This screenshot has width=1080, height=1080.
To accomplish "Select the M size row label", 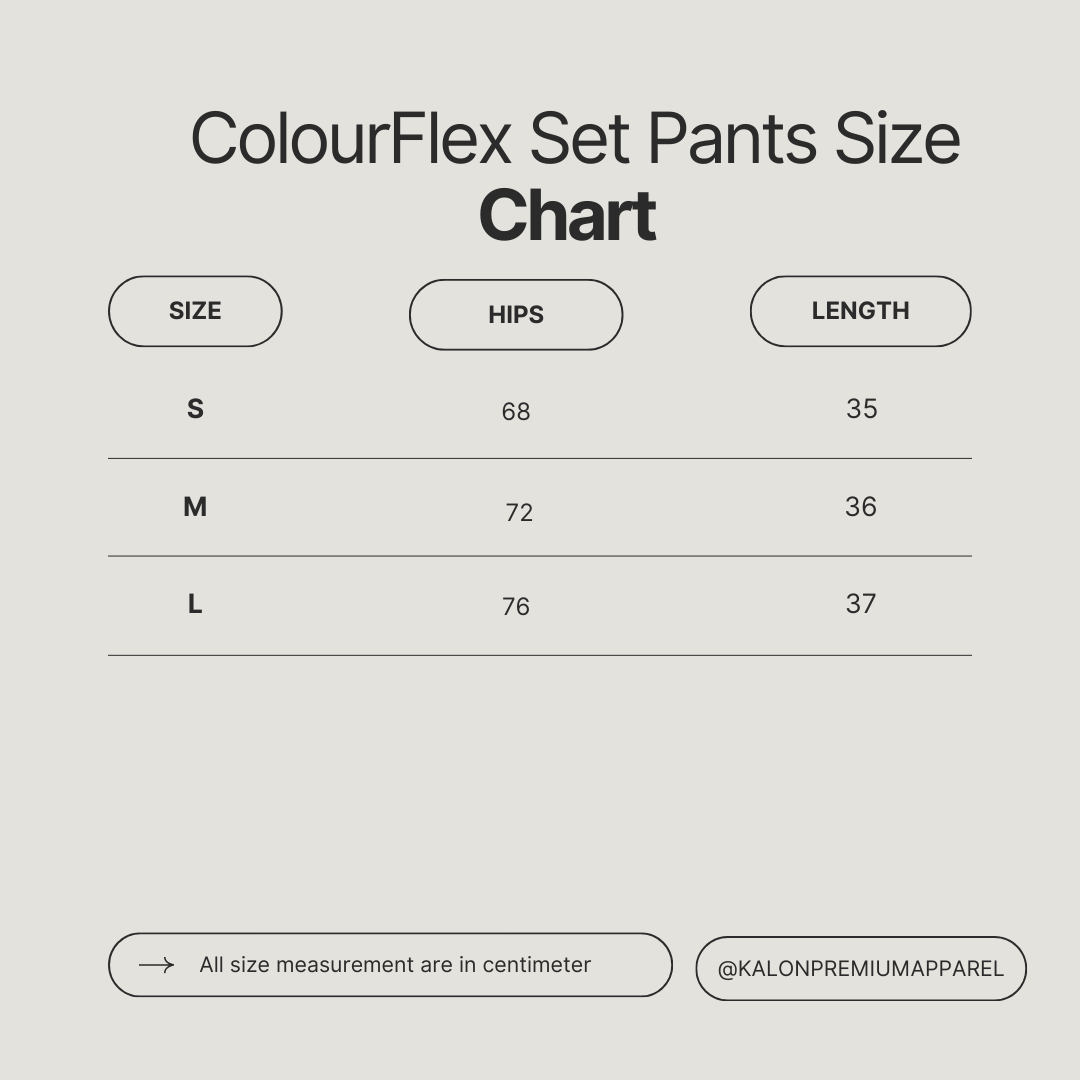I will coord(195,507).
